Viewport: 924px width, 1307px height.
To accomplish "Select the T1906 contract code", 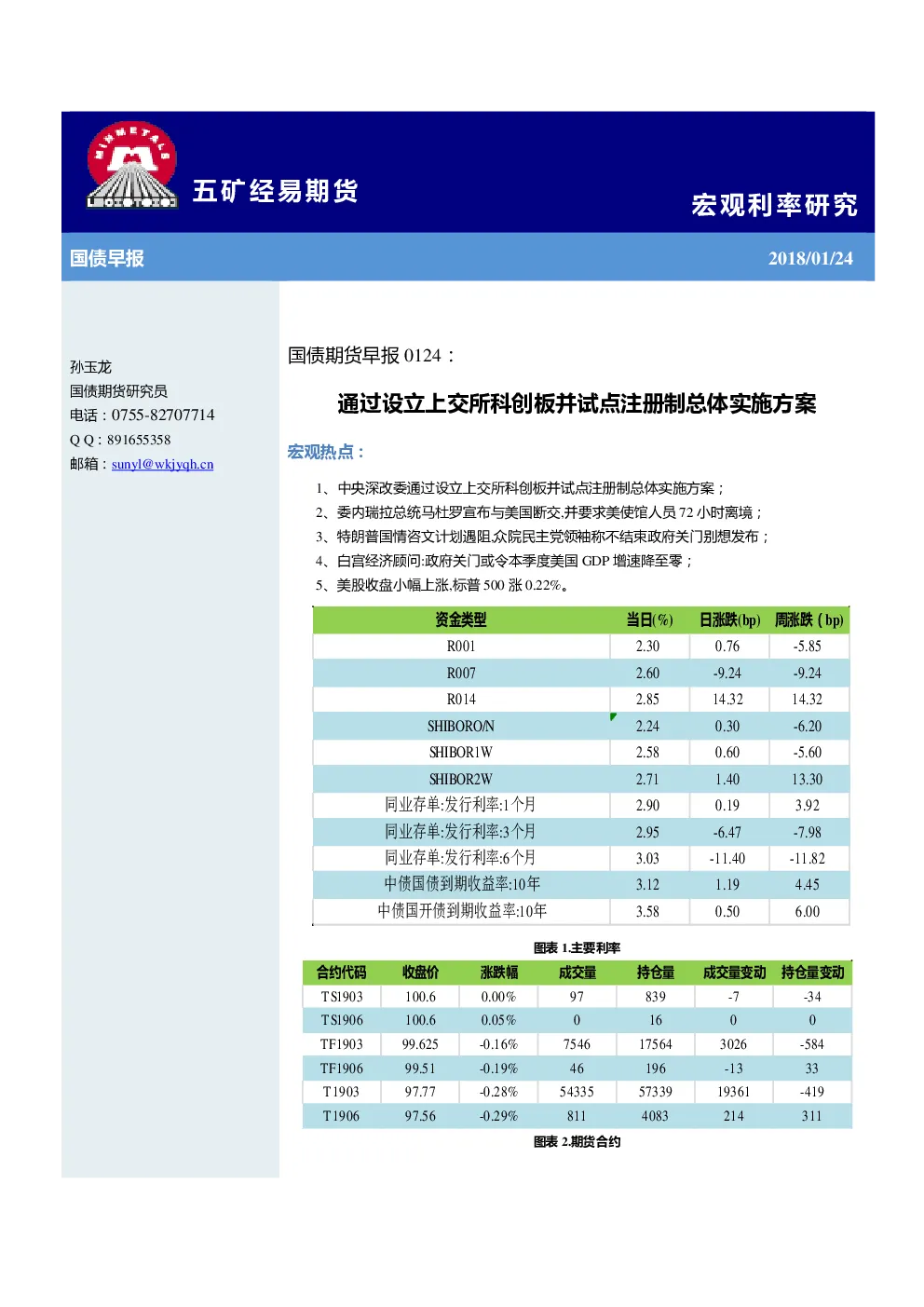I will point(341,1116).
